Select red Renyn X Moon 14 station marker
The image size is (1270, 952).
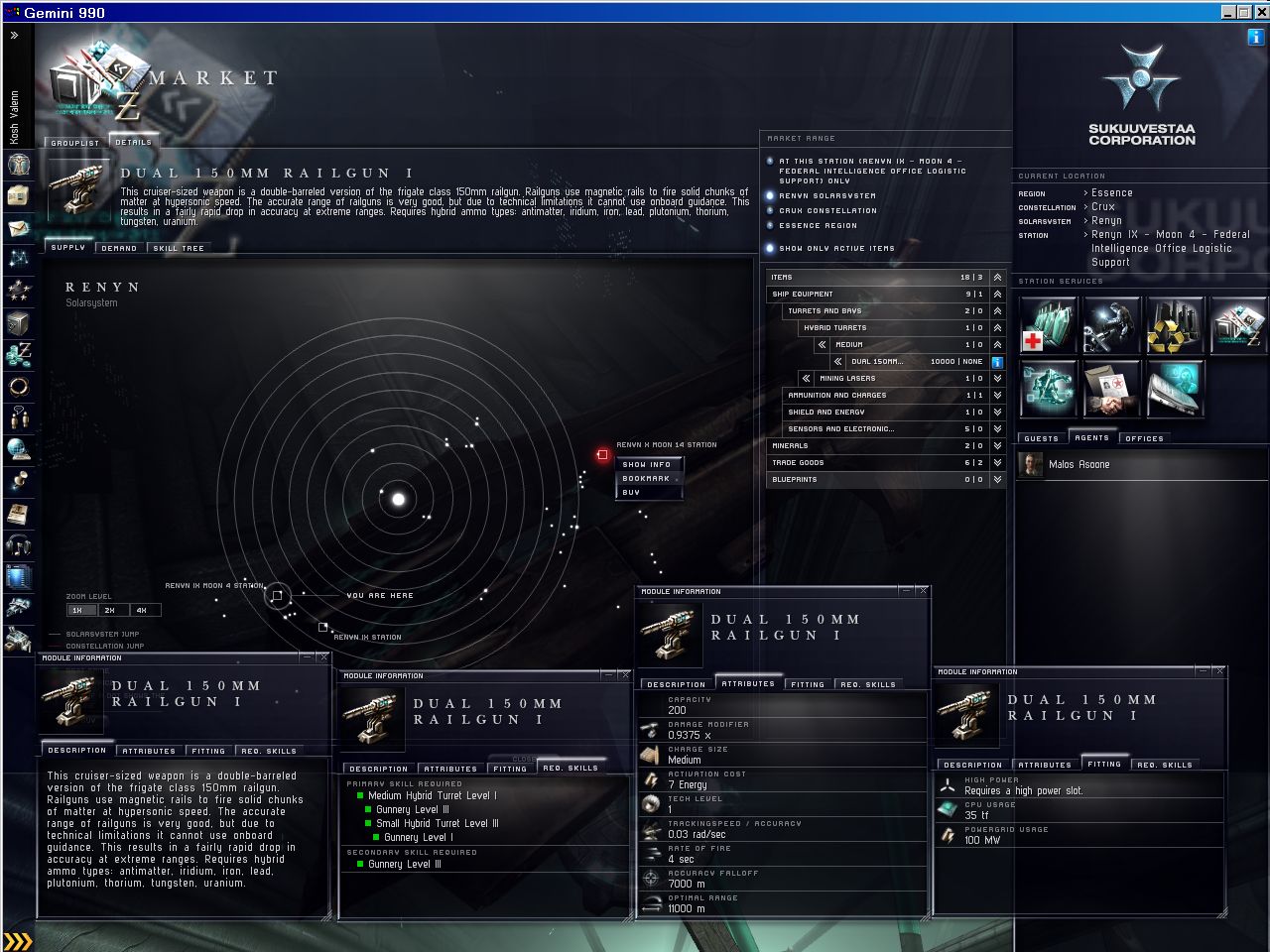pyautogui.click(x=602, y=454)
